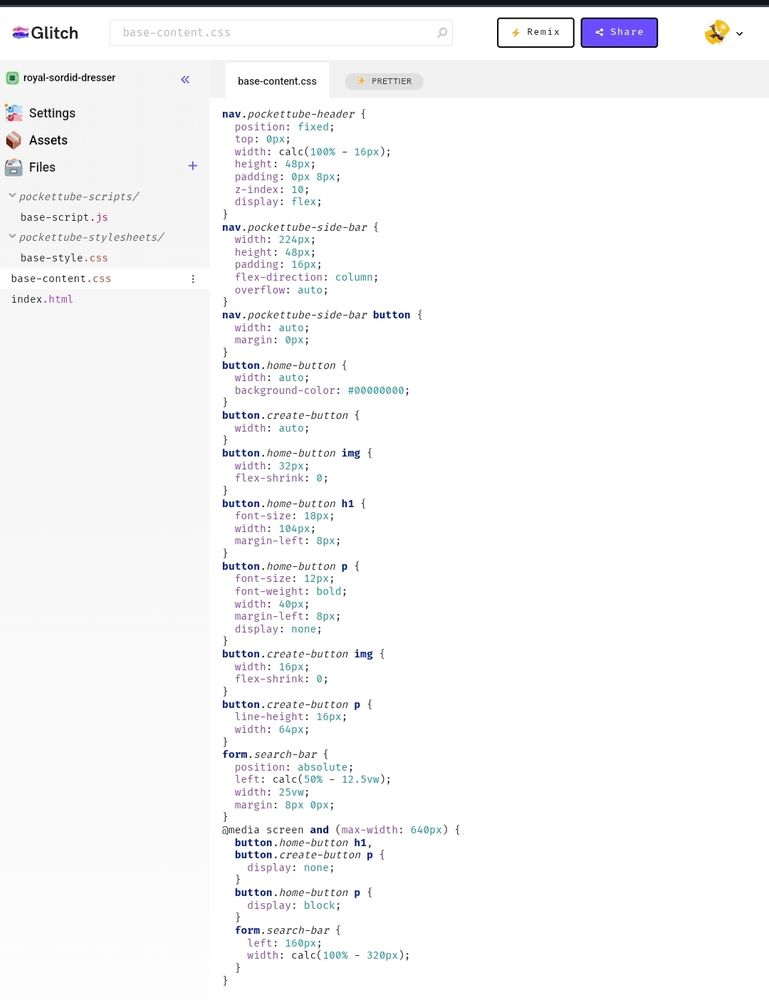Open Assets in sidebar
The height and width of the screenshot is (1000, 769).
coord(48,140)
